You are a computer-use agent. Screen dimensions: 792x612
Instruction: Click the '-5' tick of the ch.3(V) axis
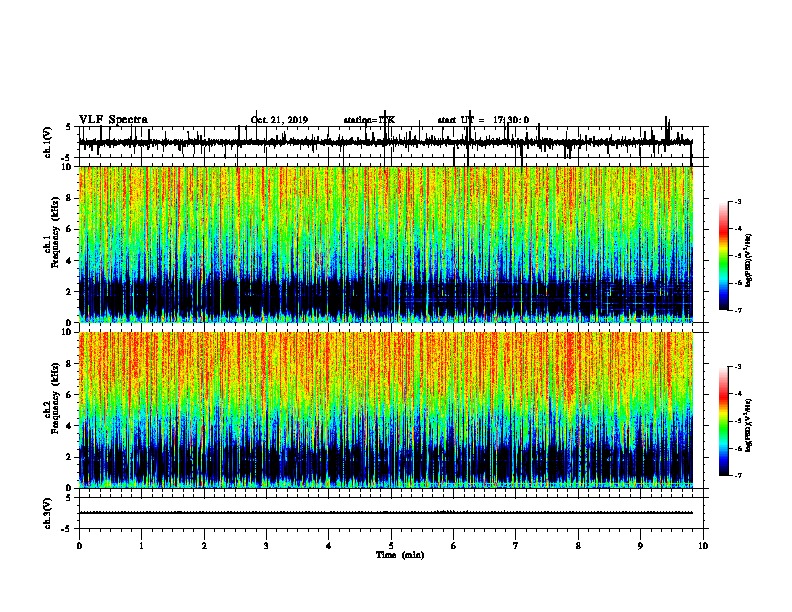point(67,529)
